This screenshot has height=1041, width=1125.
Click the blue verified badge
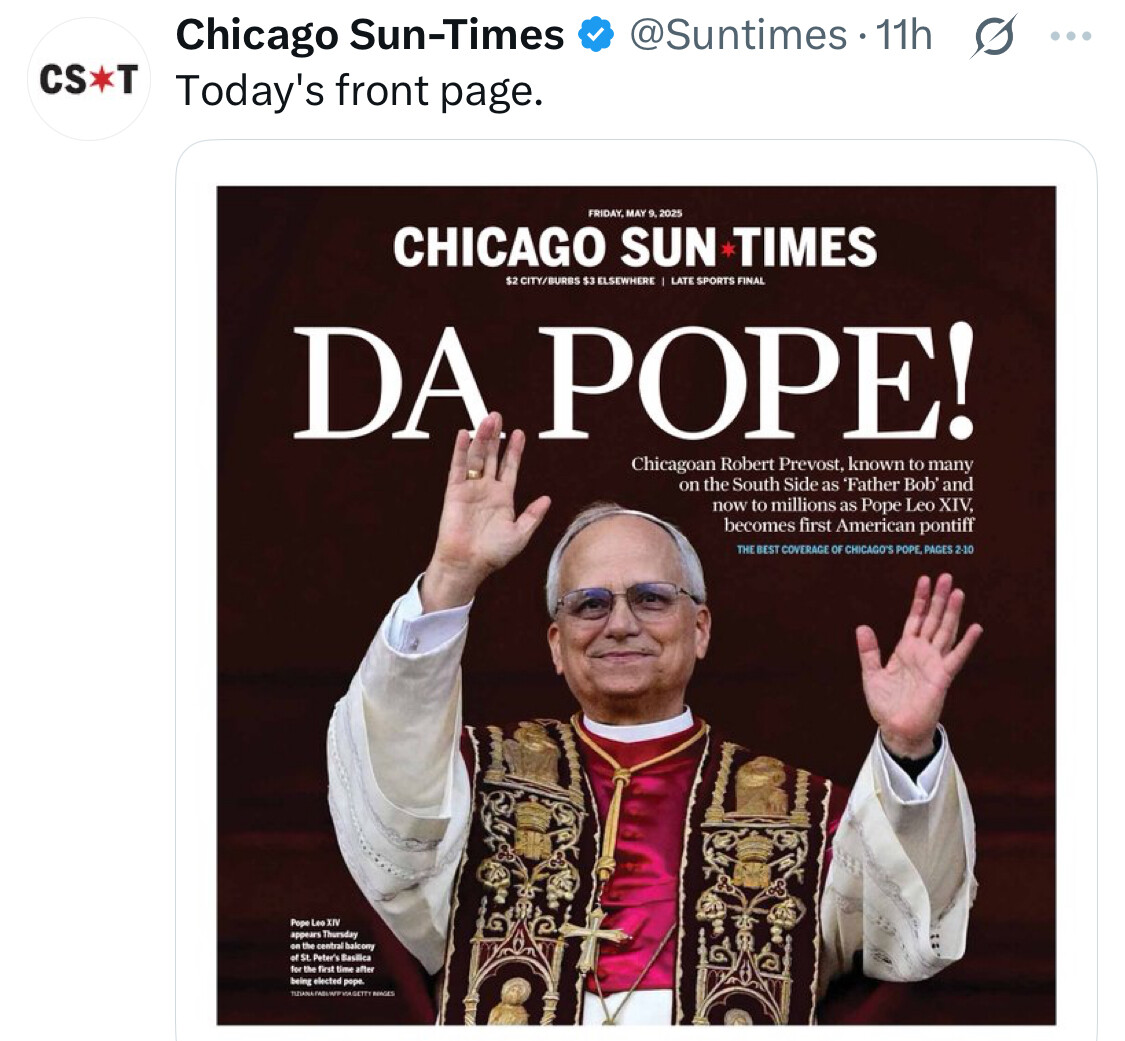[x=596, y=35]
